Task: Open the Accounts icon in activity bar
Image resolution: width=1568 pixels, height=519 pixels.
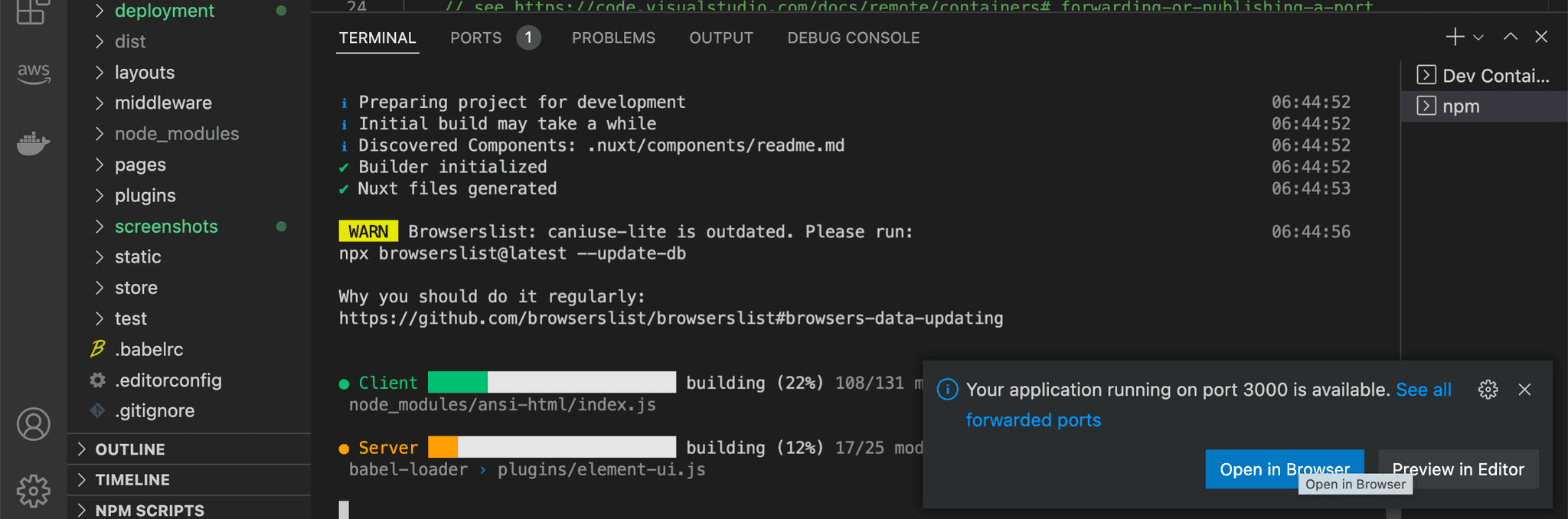Action: (x=34, y=424)
